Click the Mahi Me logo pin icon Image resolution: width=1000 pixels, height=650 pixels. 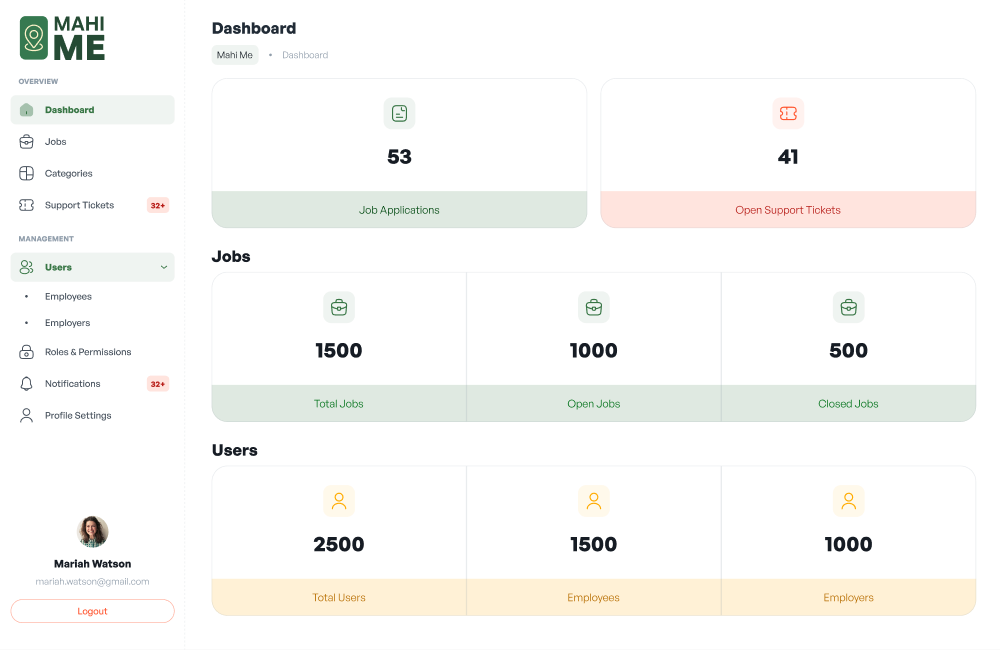(x=34, y=38)
